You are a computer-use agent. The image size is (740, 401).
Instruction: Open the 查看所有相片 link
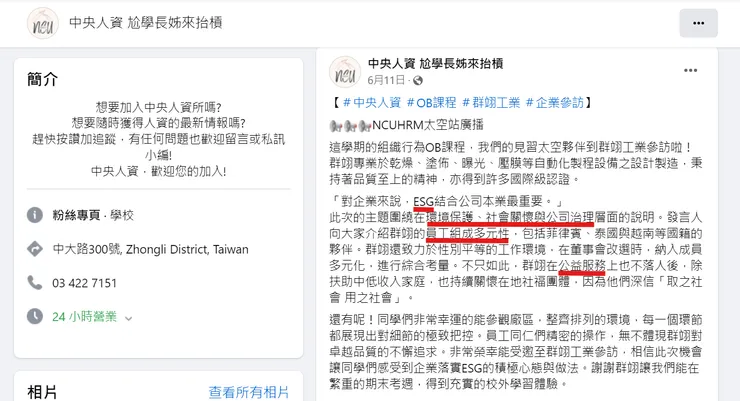249,392
